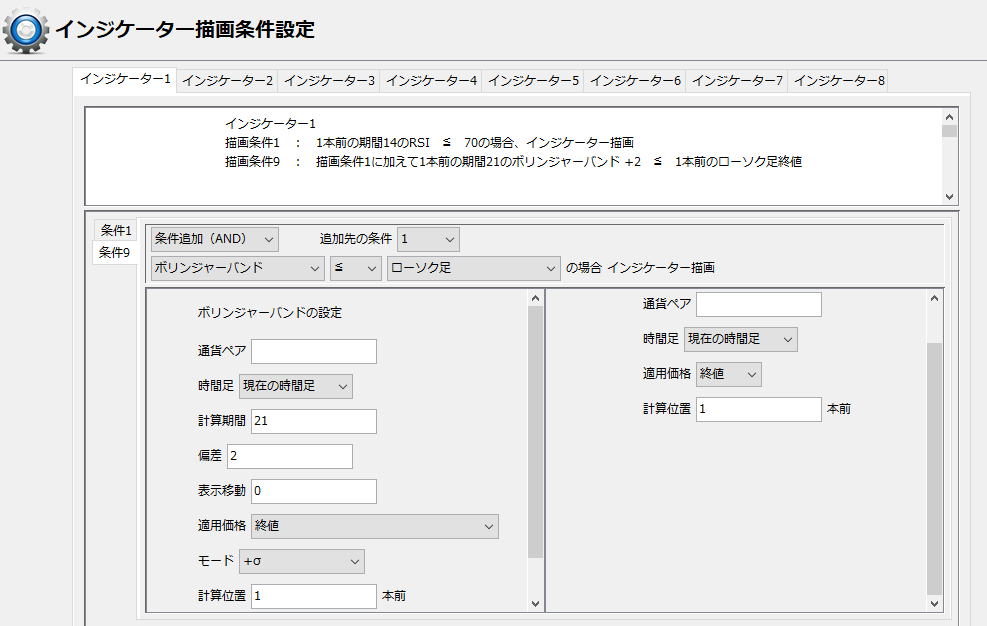Screen dimensions: 987x626
Task: Expand the モード dropdown showing +σ
Action: (x=302, y=561)
